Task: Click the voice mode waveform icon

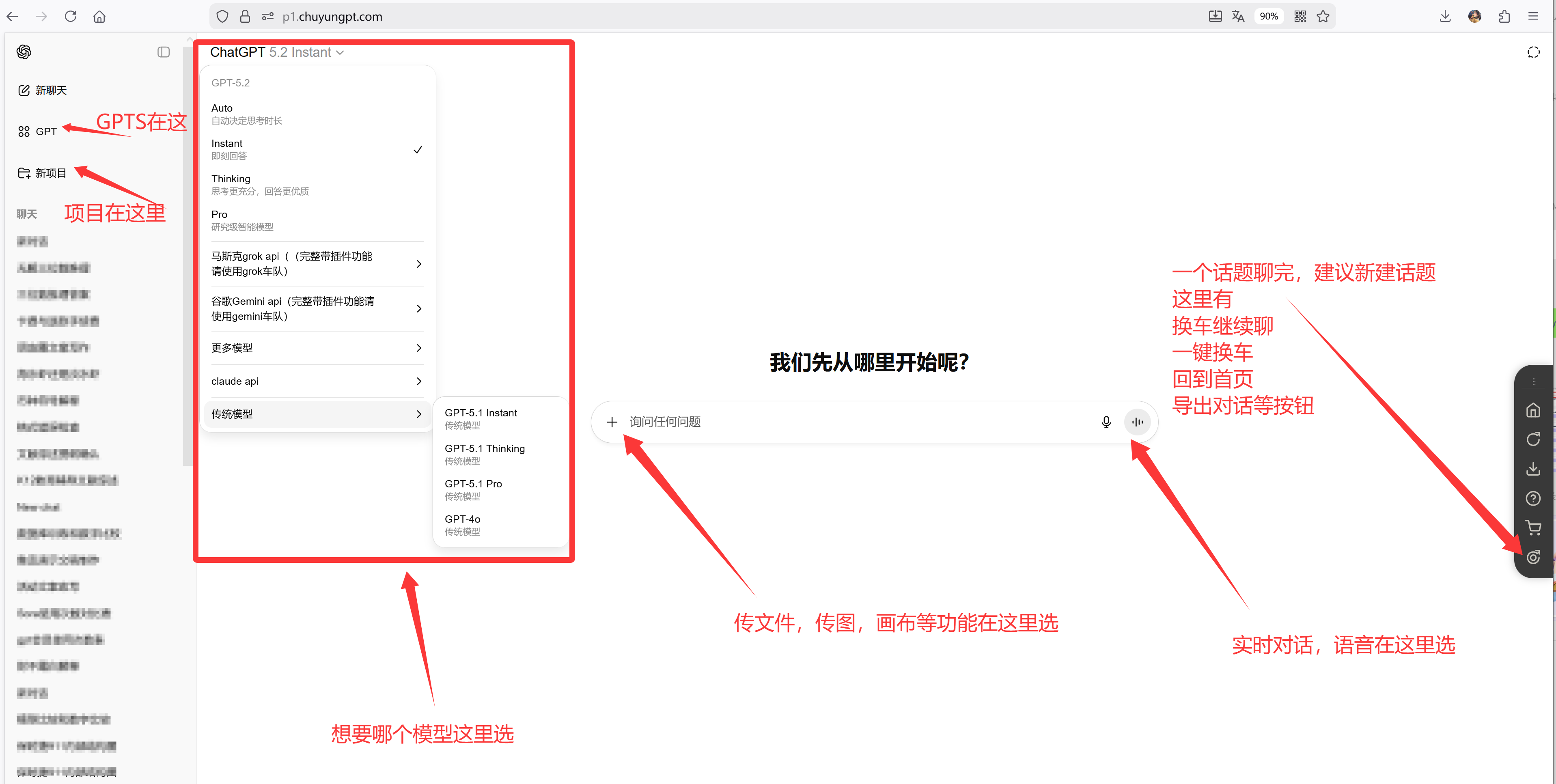Action: coord(1137,422)
